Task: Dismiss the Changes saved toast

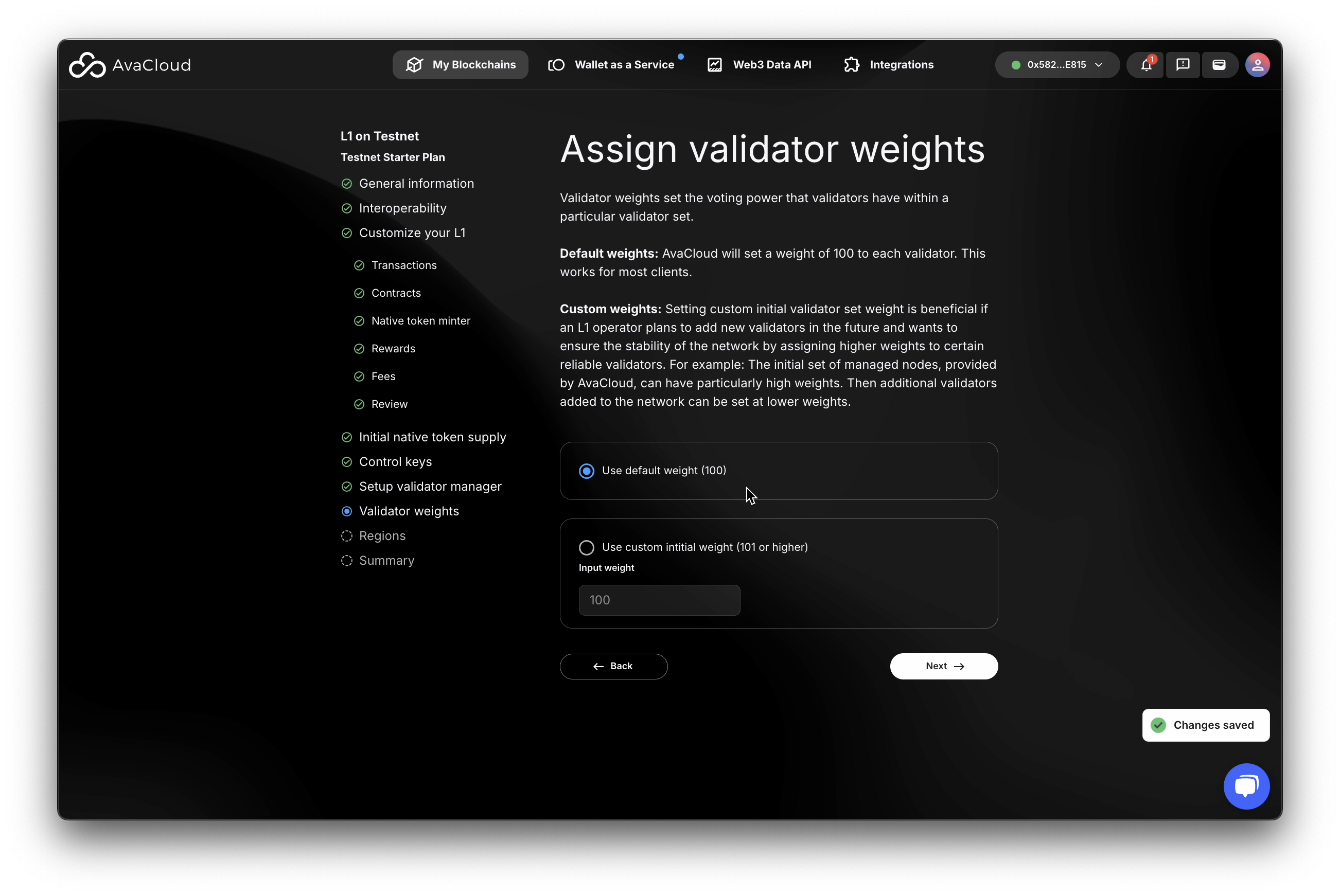Action: pyautogui.click(x=1205, y=725)
